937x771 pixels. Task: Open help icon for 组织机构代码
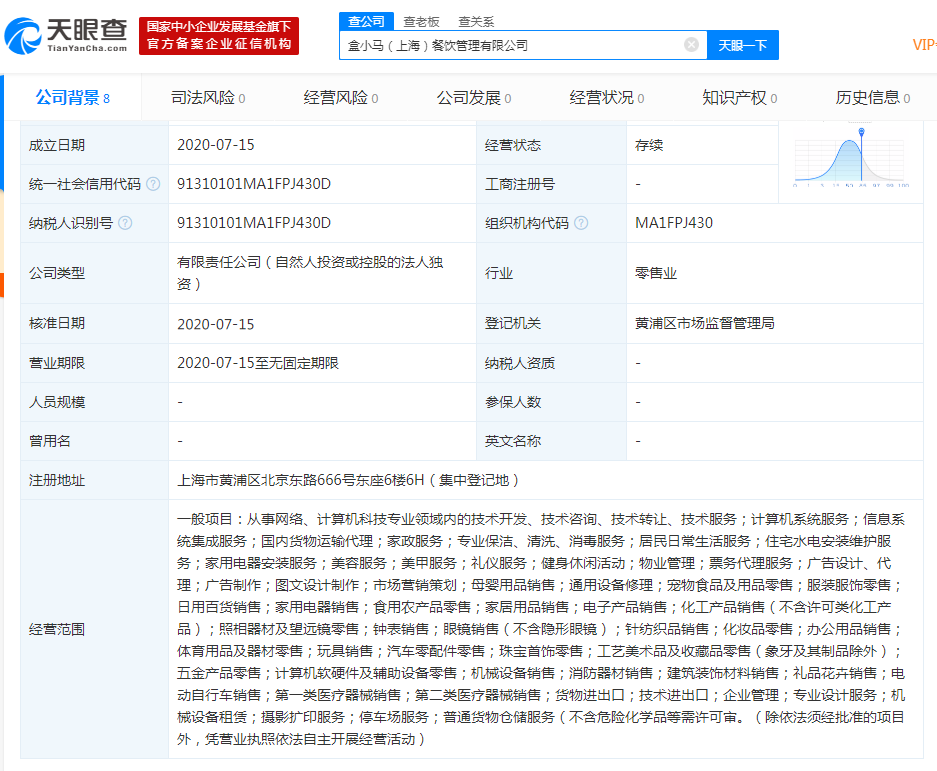point(581,223)
